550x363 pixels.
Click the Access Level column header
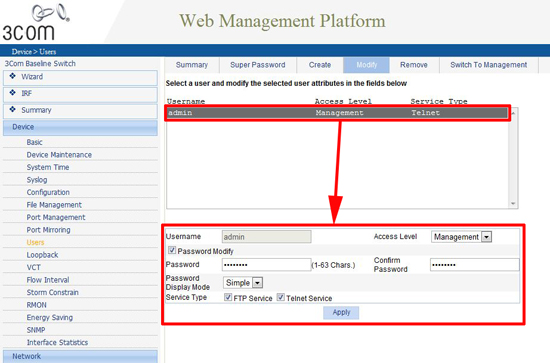tap(343, 101)
